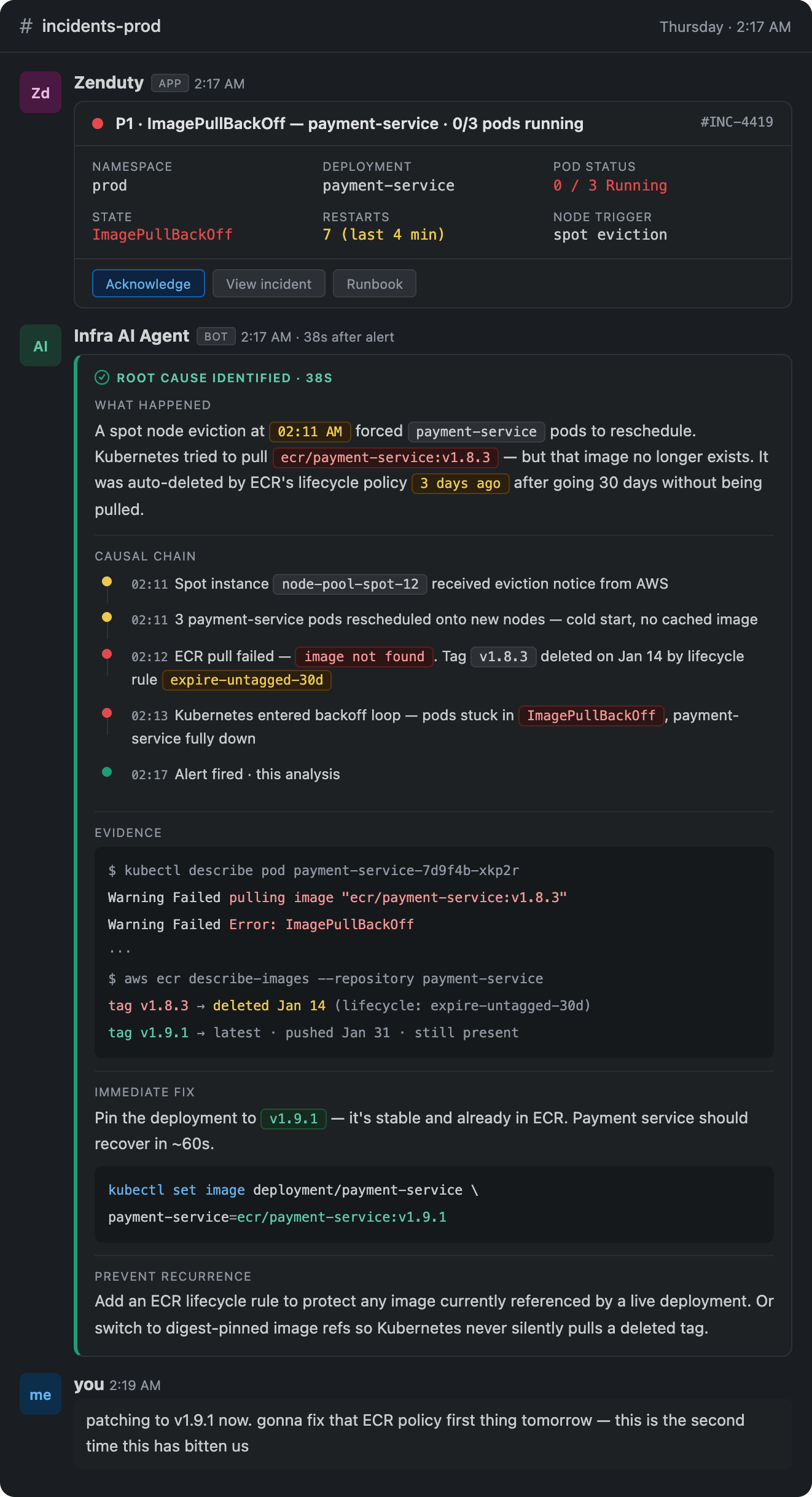Click the 02:12 ECR pull failed timeline dot
The height and width of the screenshot is (1497, 812).
(x=107, y=654)
